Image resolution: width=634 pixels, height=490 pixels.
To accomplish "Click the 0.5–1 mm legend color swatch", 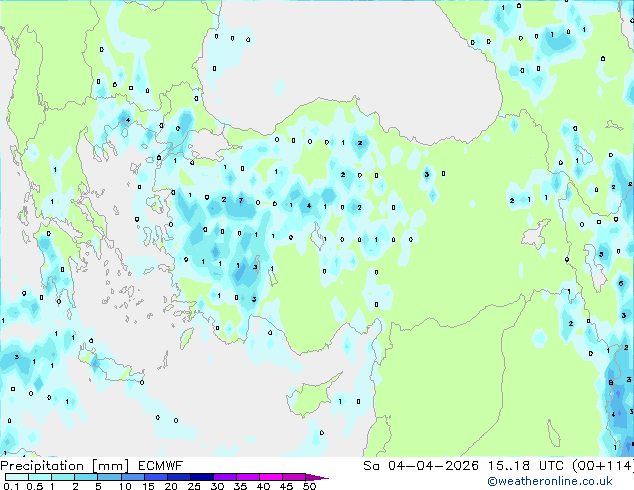I will [x=40, y=477].
